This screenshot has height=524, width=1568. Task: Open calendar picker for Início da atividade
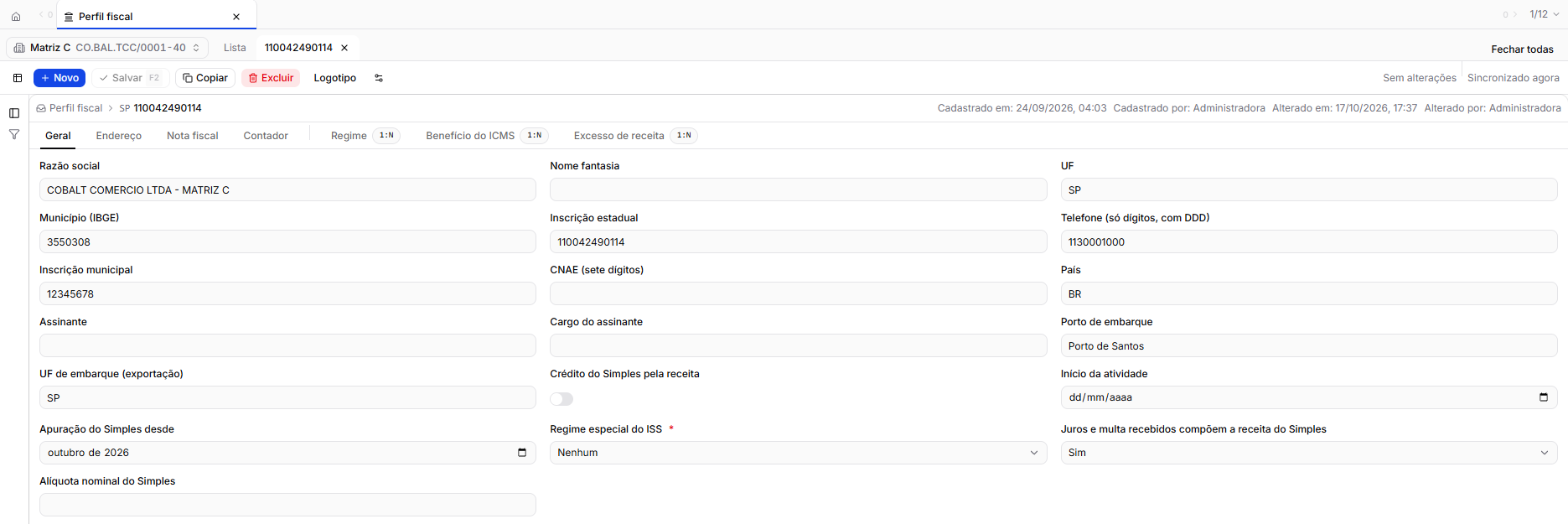click(1543, 398)
